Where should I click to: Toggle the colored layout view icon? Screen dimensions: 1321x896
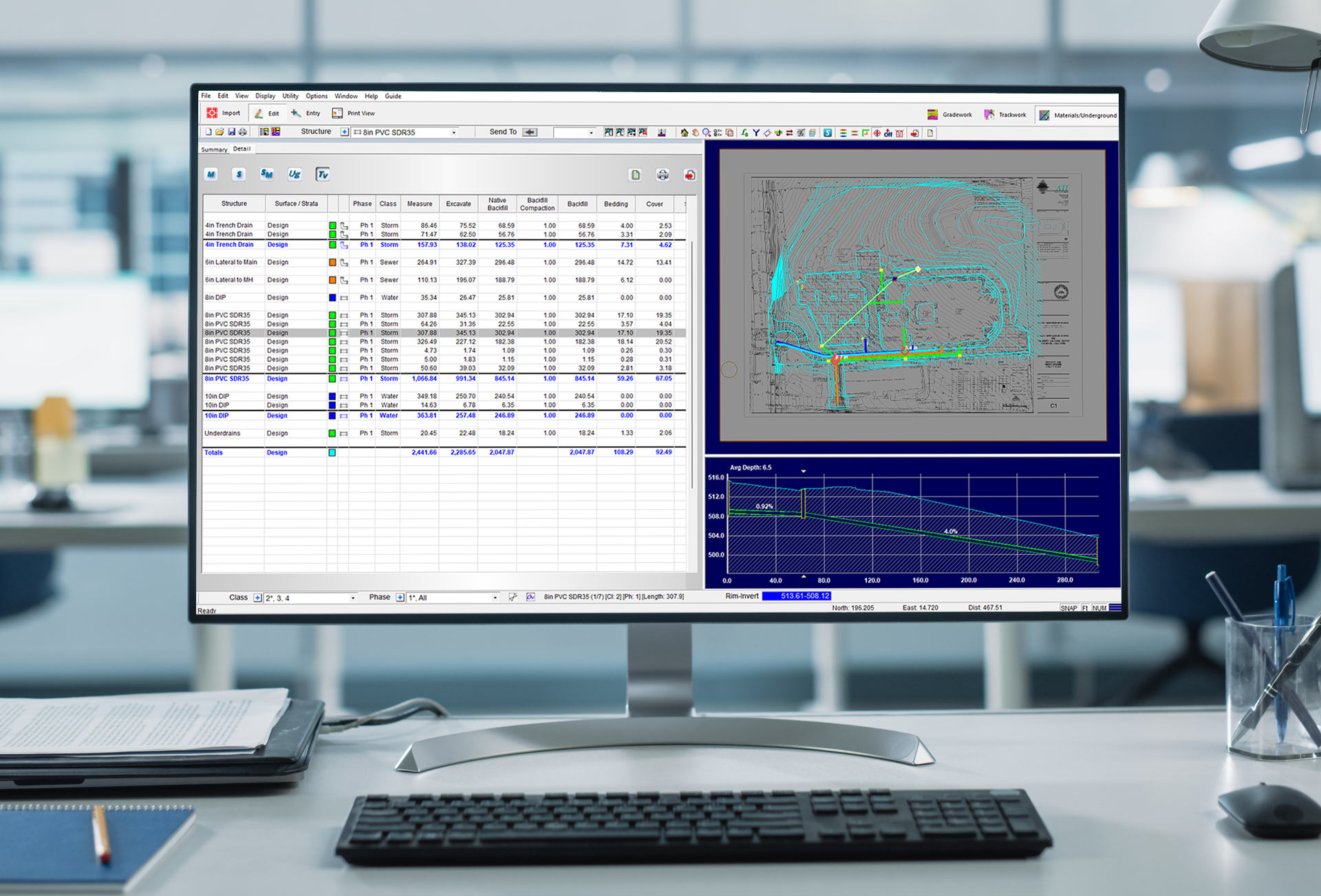[x=276, y=132]
